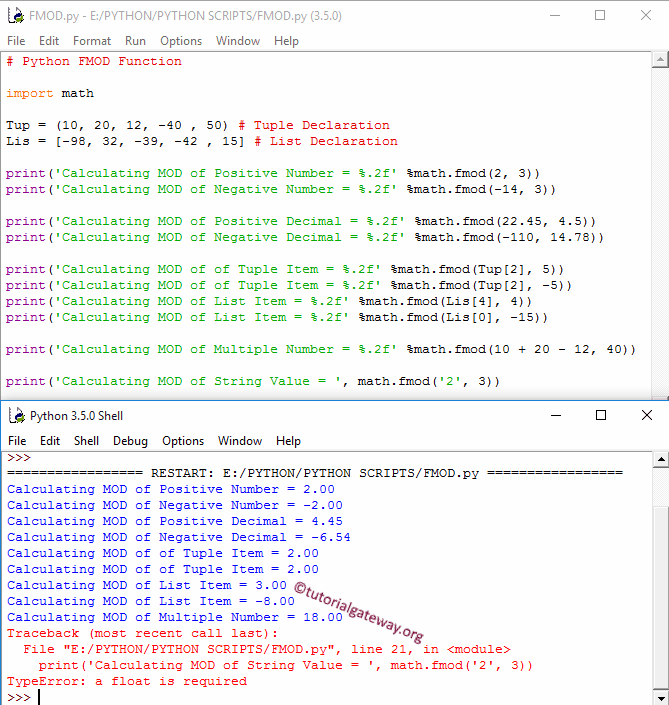Open Shell menu in Python Shell
Image resolution: width=669 pixels, height=705 pixels.
(86, 441)
